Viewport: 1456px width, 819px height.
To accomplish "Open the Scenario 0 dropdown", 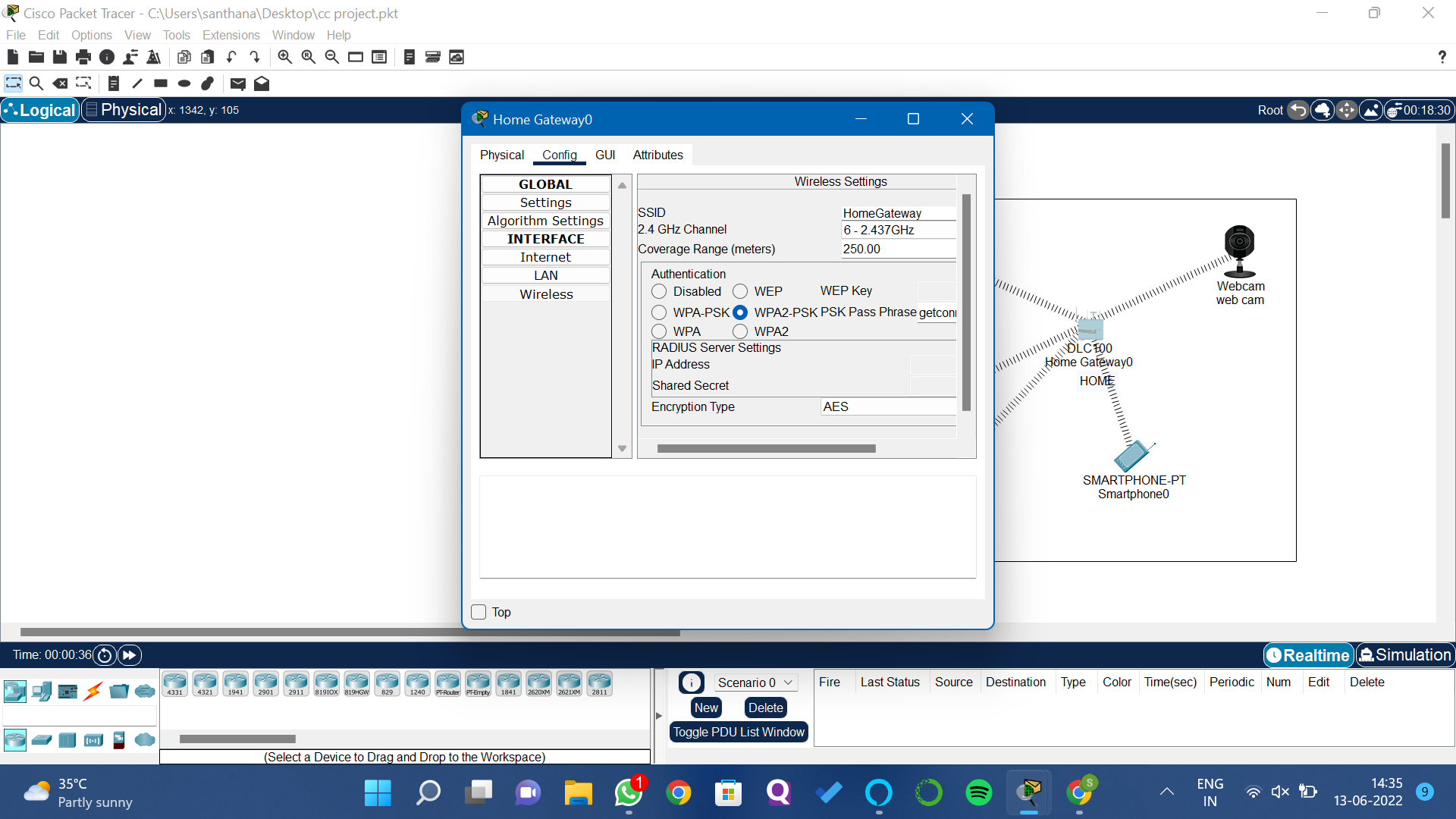I will coord(755,682).
